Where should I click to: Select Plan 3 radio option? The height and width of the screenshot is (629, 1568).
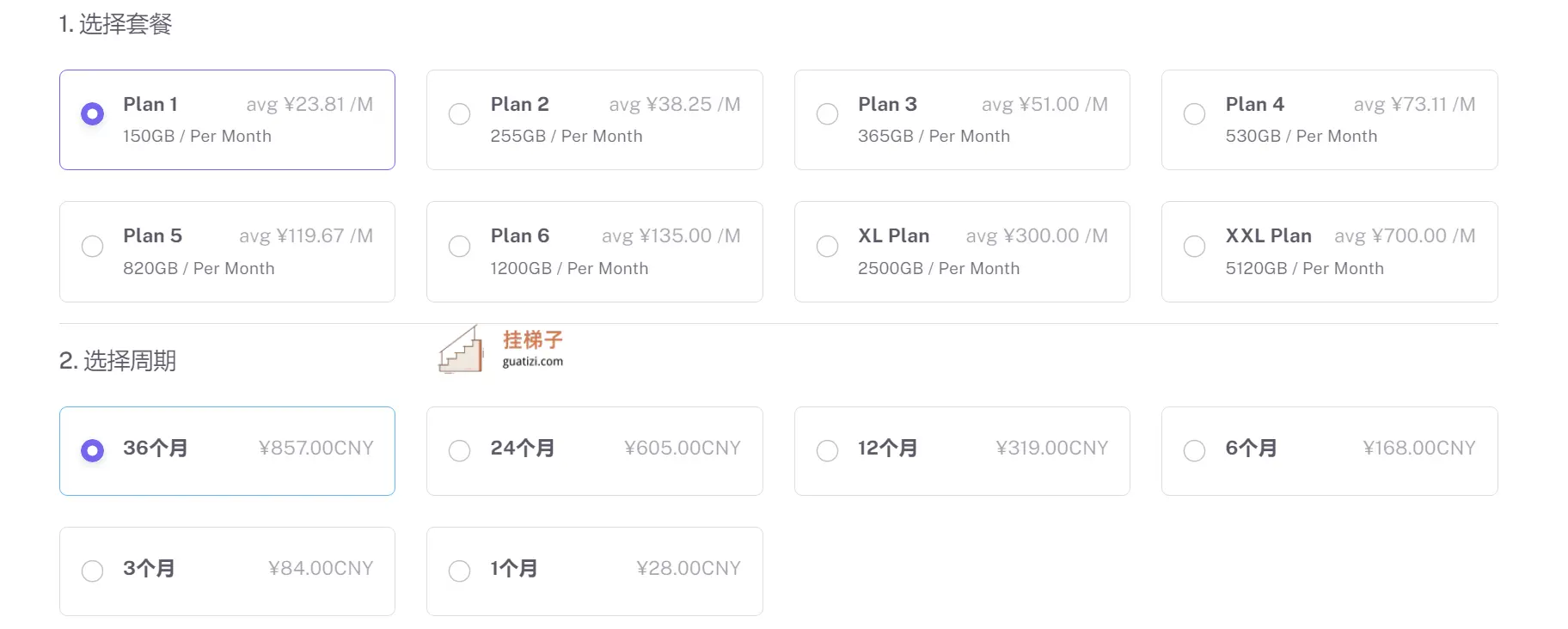[x=827, y=113]
